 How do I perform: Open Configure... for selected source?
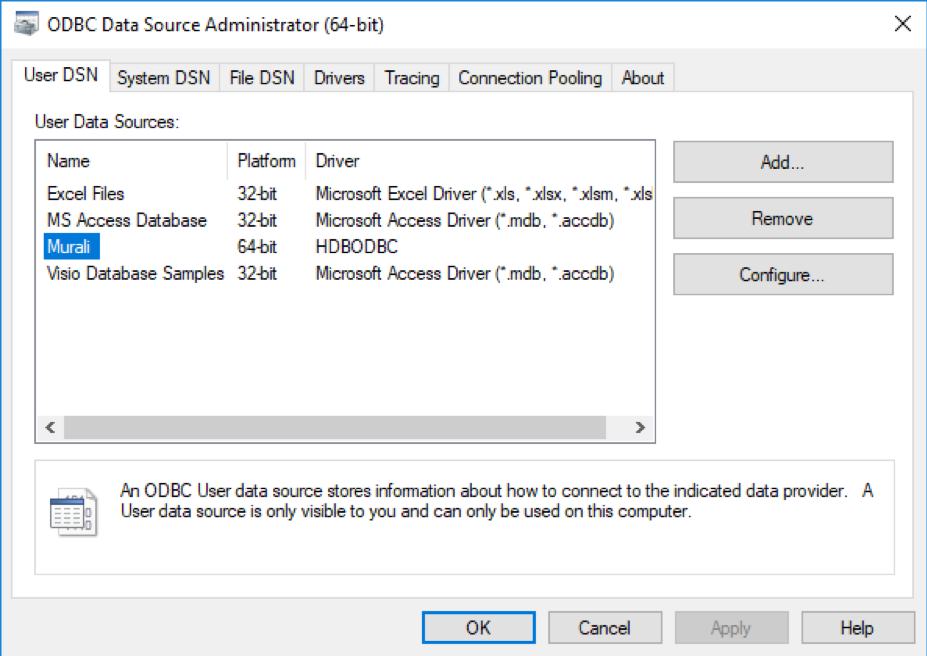tap(782, 275)
